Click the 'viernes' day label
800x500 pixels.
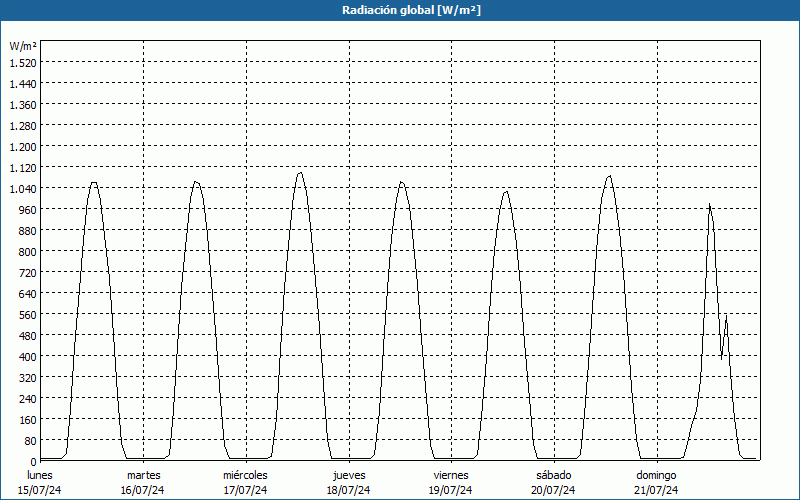pos(451,475)
